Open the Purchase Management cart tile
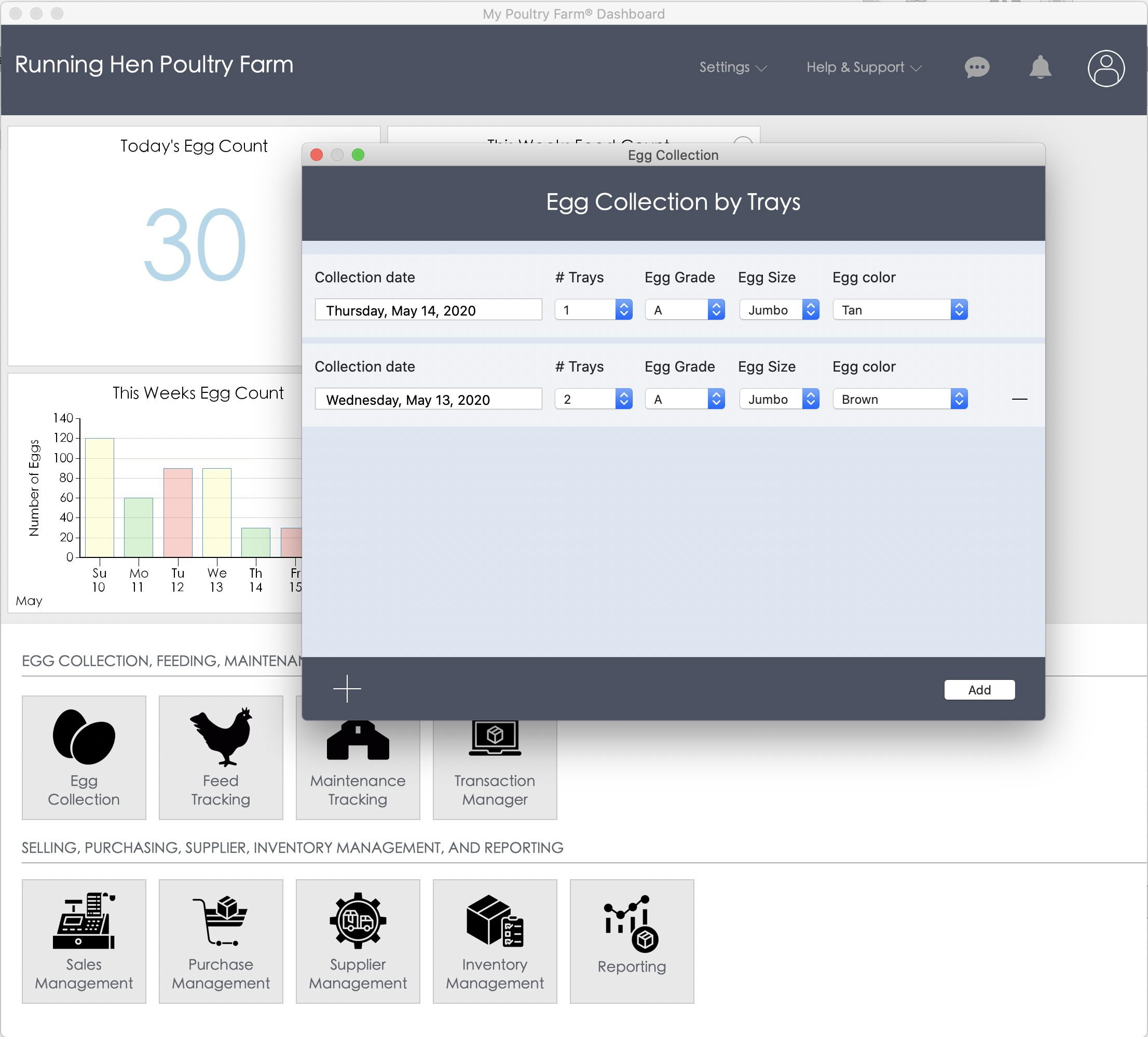Image resolution: width=1148 pixels, height=1037 pixels. tap(221, 941)
